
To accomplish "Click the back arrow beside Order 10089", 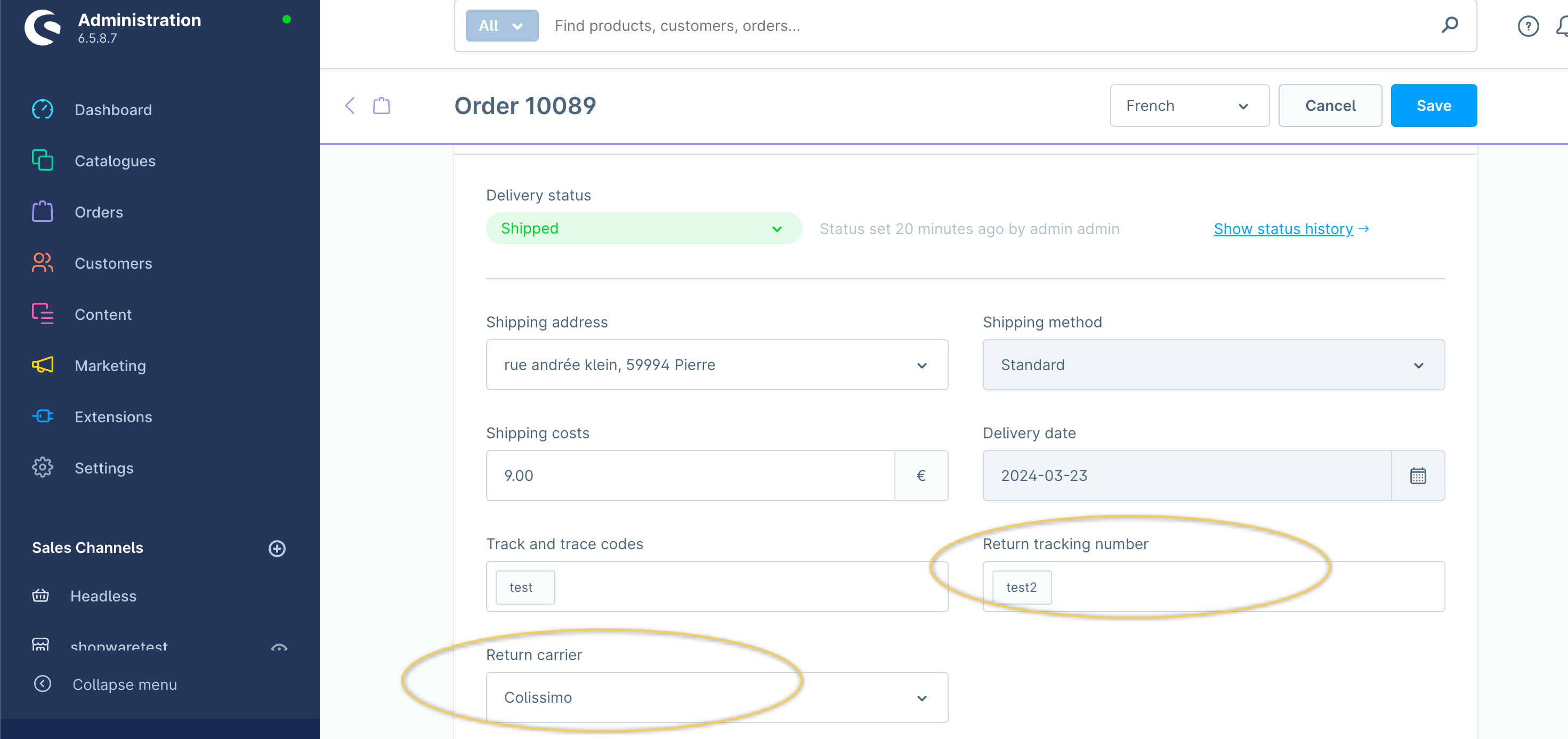I will (x=350, y=106).
